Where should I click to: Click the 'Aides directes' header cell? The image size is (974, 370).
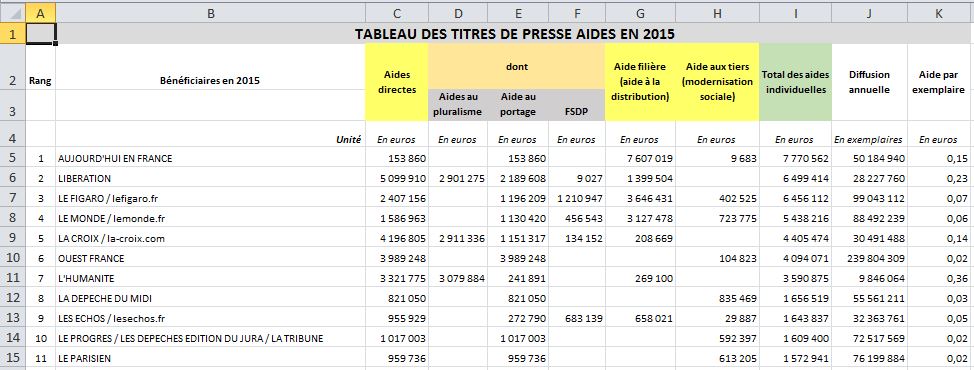point(396,82)
